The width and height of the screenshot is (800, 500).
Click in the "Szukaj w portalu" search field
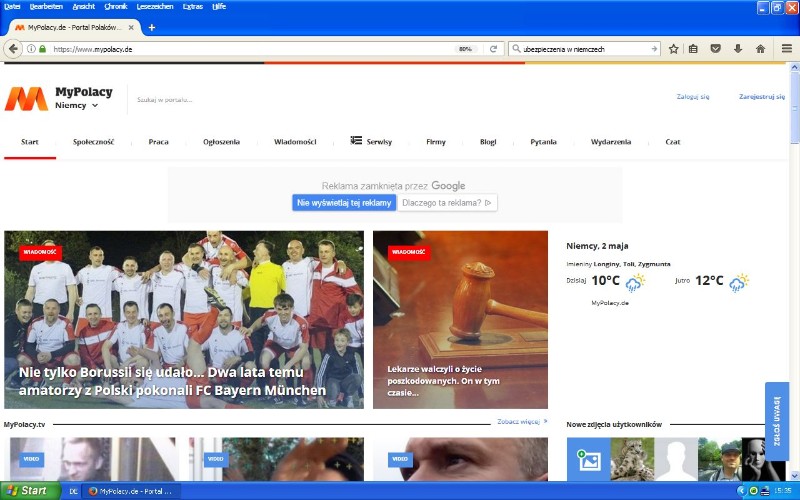200,100
